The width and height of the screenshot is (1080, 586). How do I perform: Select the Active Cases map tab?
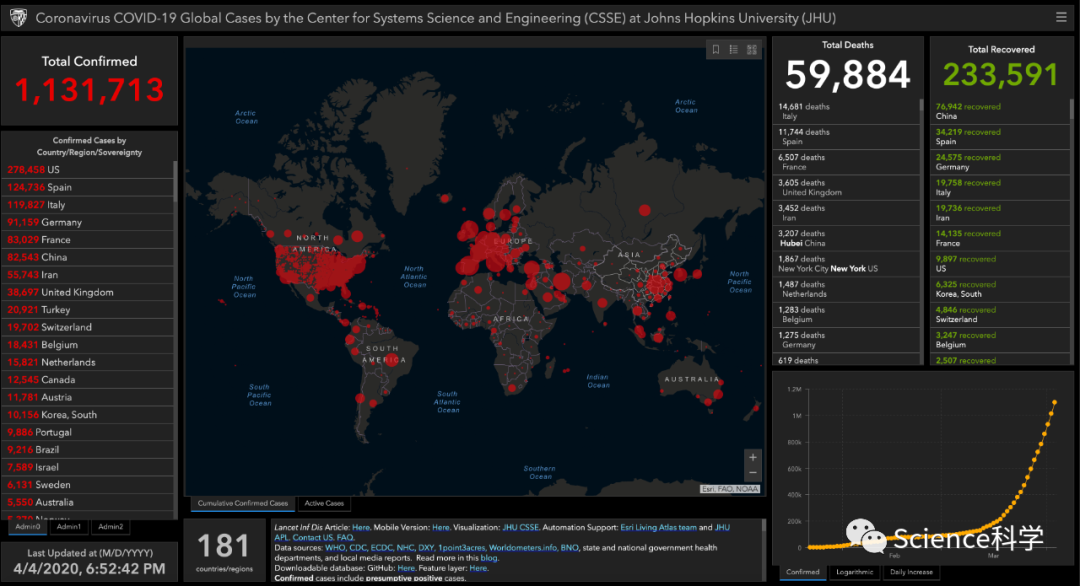[x=324, y=503]
